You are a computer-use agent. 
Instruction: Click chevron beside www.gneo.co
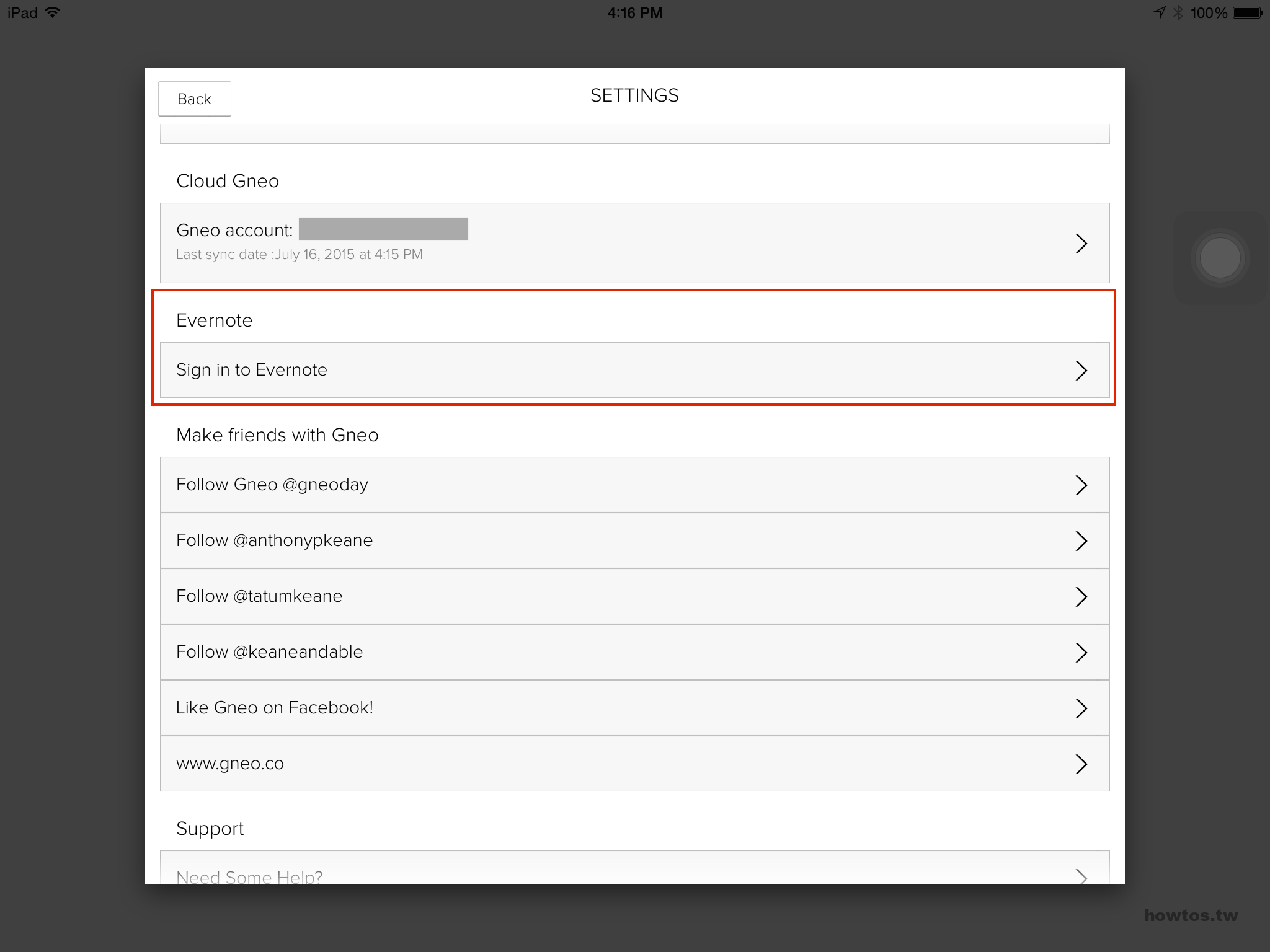(x=1081, y=764)
